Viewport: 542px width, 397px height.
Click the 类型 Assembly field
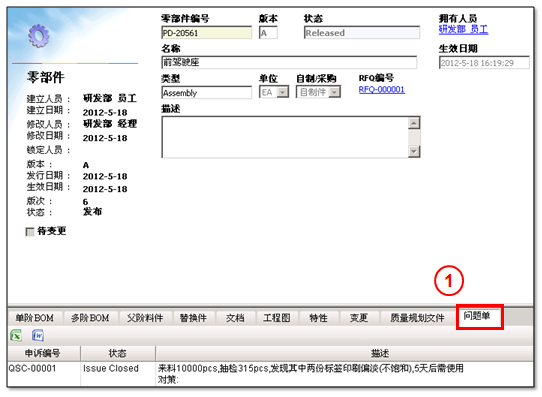[x=207, y=93]
